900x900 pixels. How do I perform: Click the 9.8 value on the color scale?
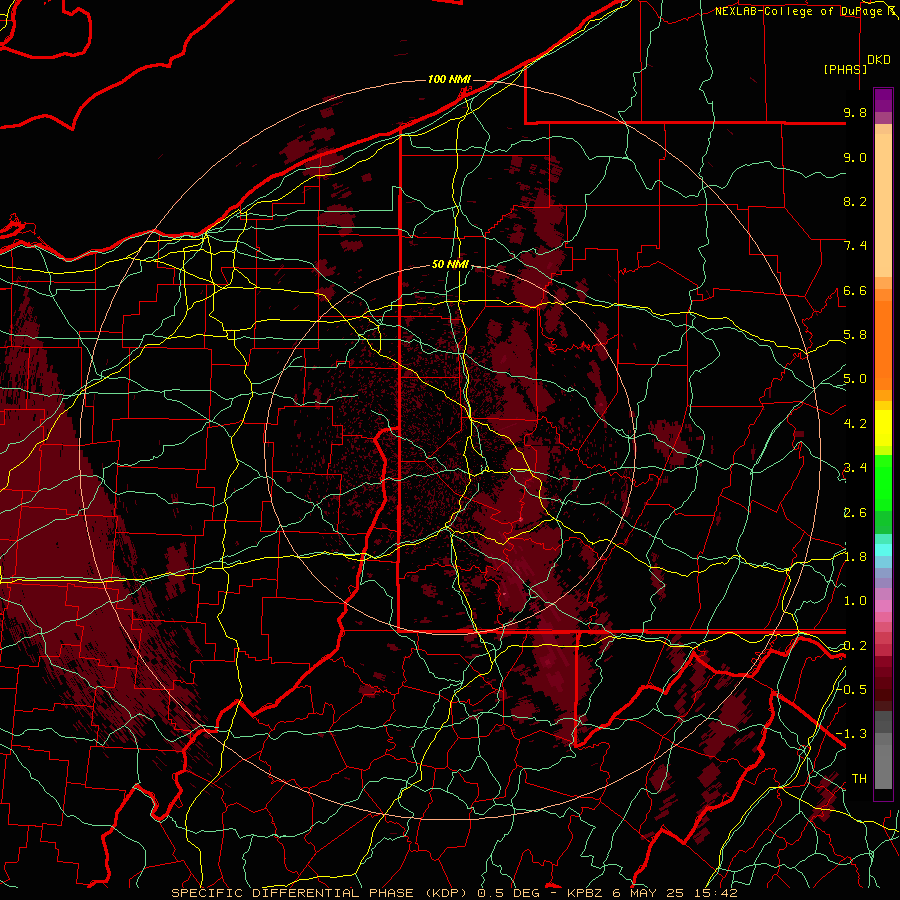point(855,112)
